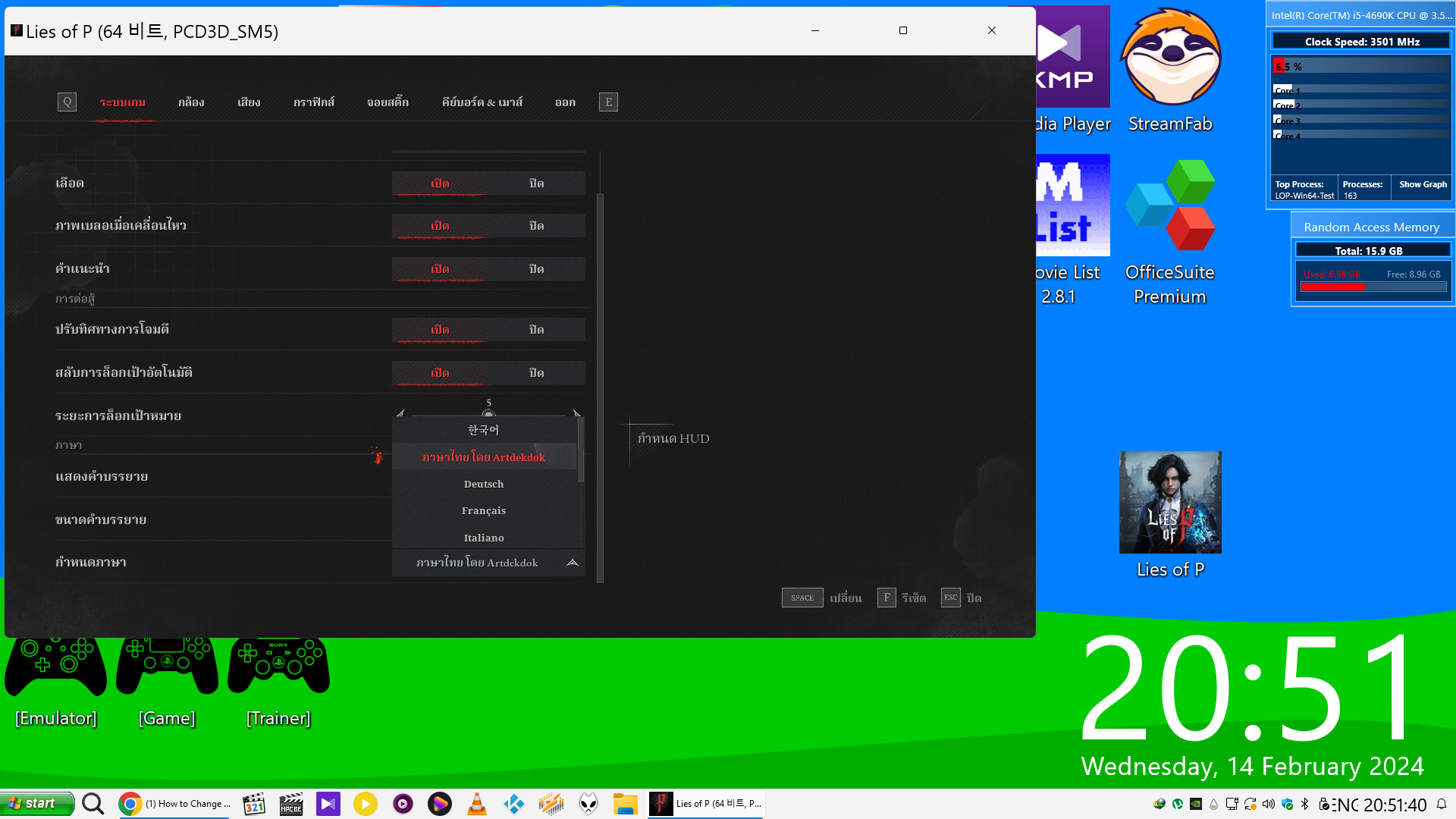Open the [Trainer] controller desktop folder
Viewport: 1456px width, 819px height.
[x=278, y=682]
